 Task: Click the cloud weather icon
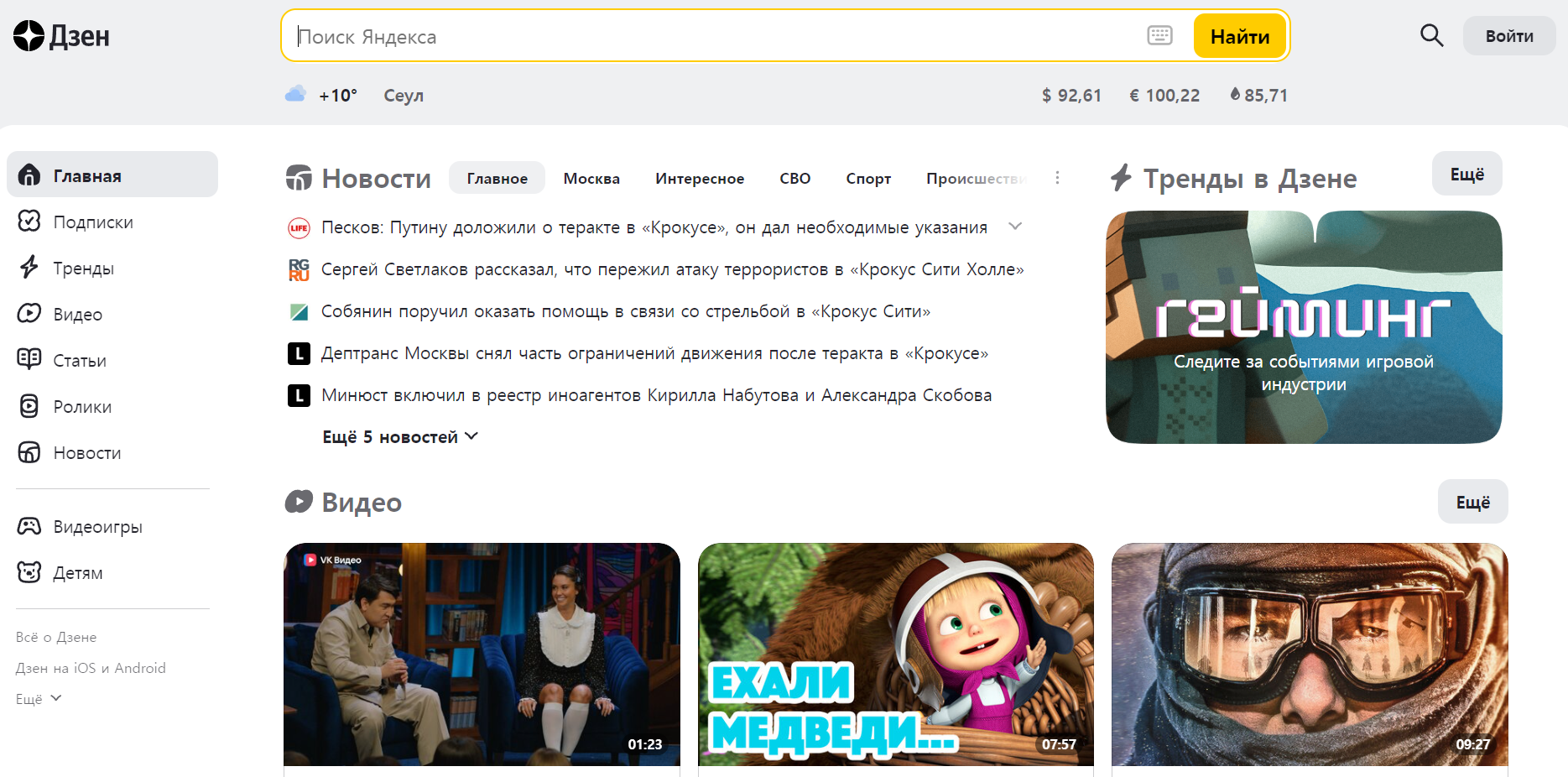[295, 94]
